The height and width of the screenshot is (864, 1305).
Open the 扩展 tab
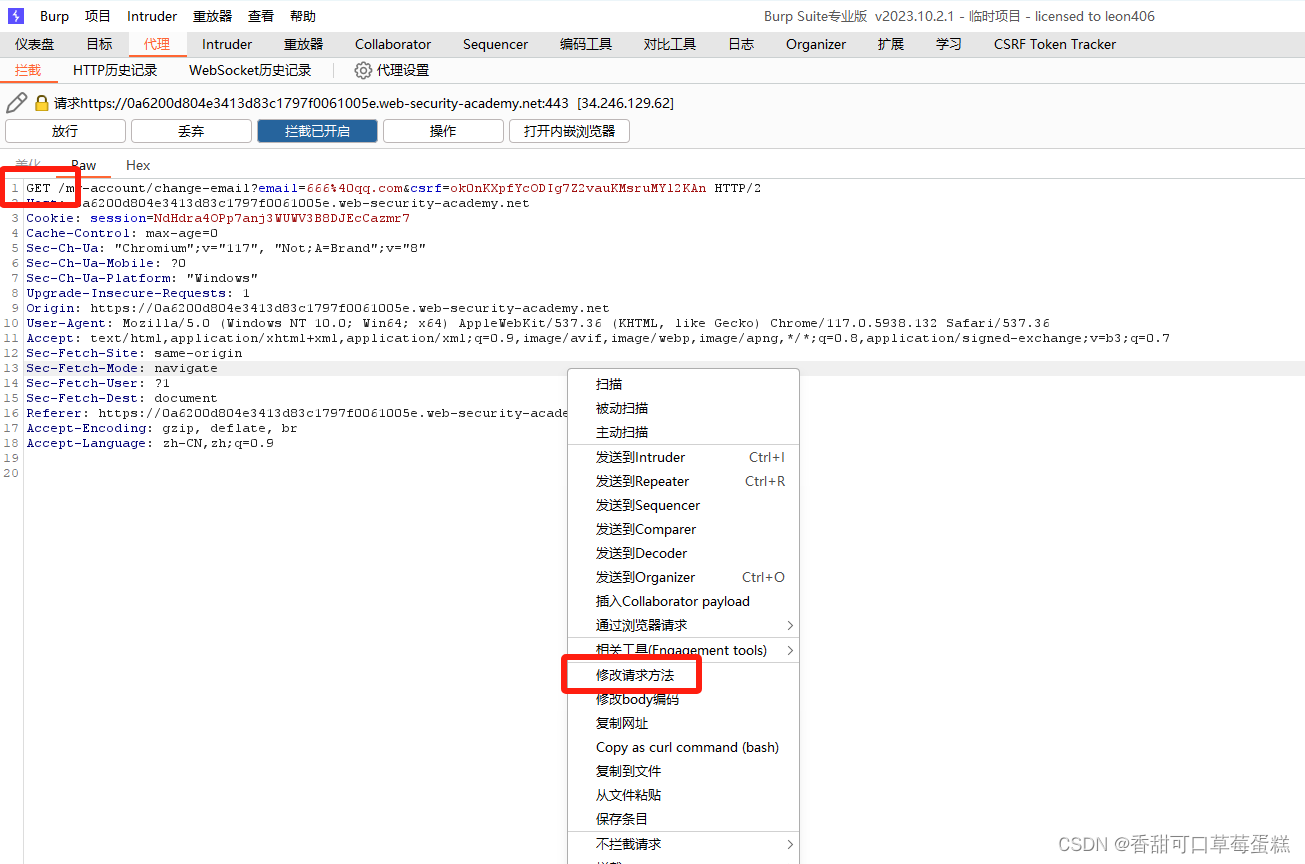tap(891, 44)
